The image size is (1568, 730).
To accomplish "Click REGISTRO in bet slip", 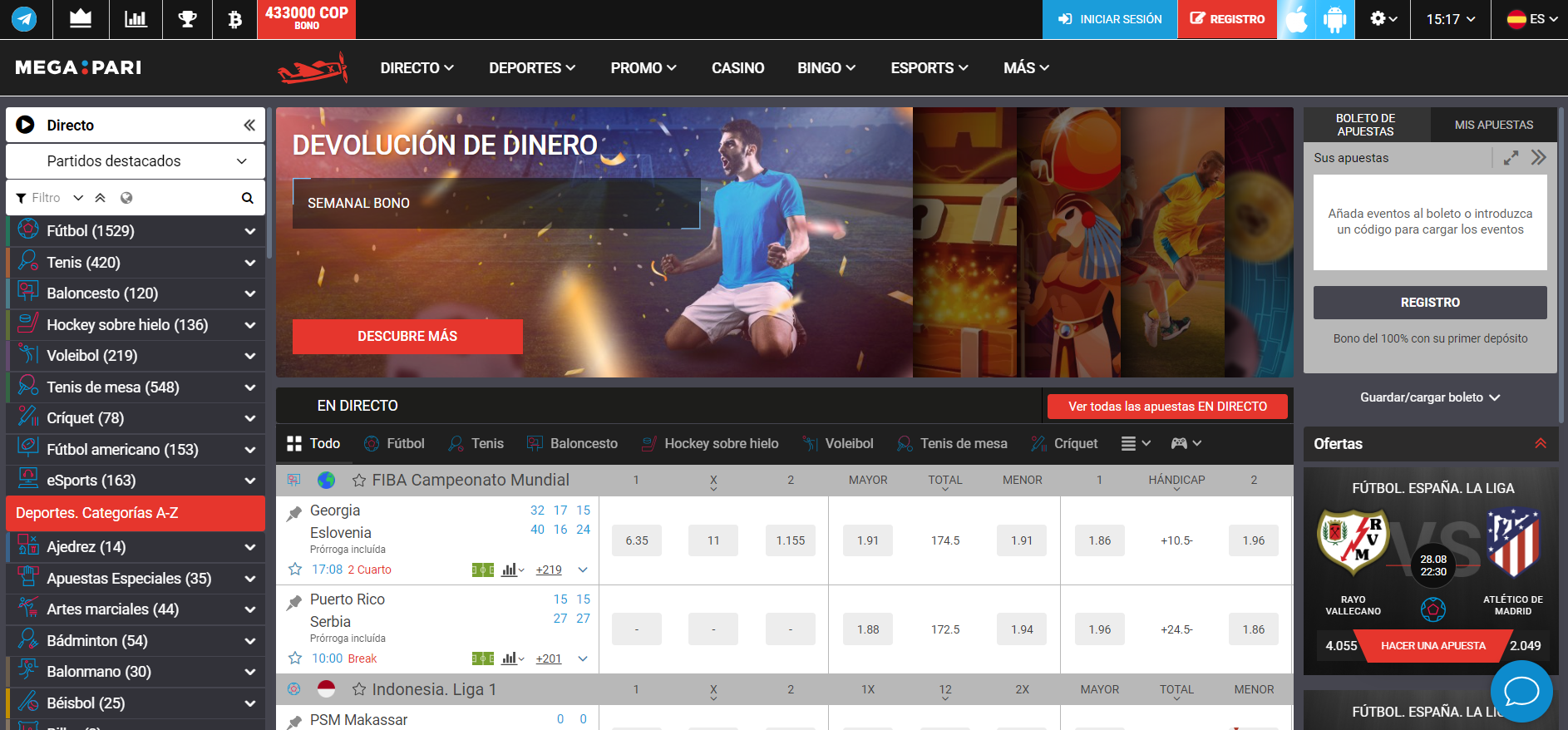I will click(1430, 303).
